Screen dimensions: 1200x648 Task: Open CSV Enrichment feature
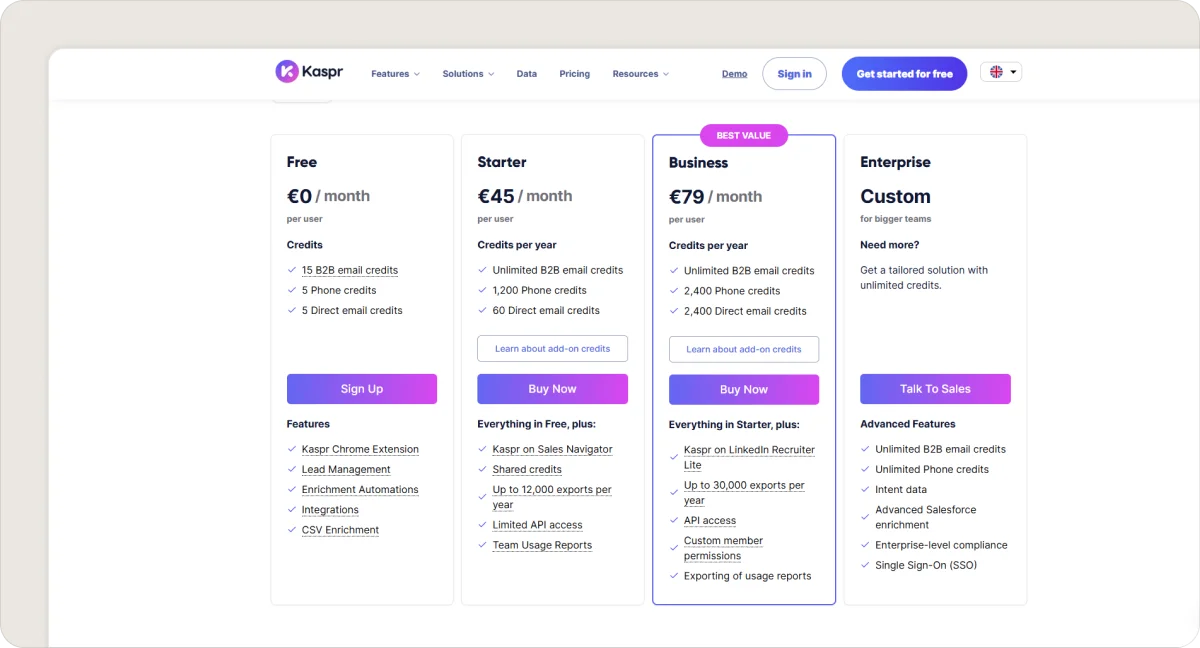tap(340, 530)
